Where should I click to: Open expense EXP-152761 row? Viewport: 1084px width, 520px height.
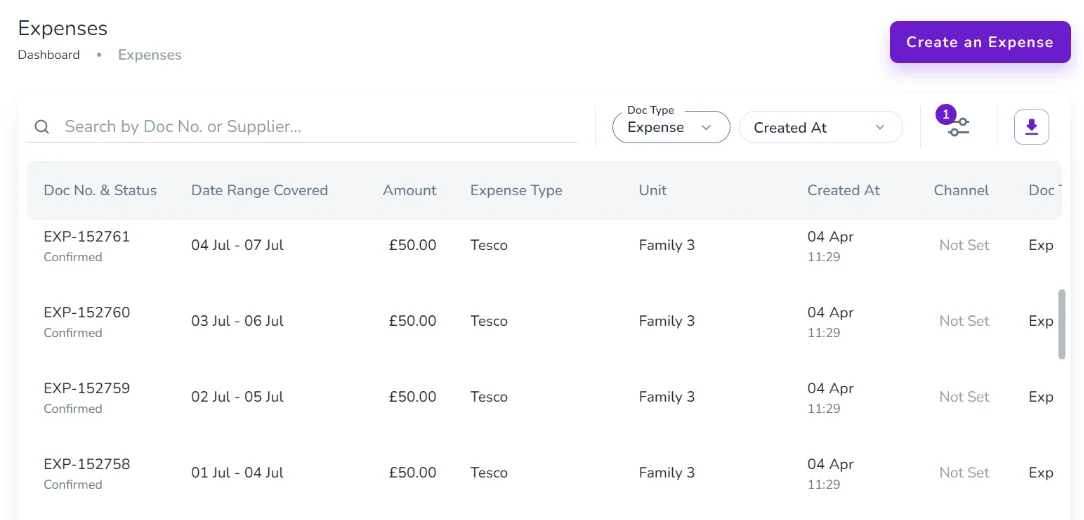click(87, 237)
